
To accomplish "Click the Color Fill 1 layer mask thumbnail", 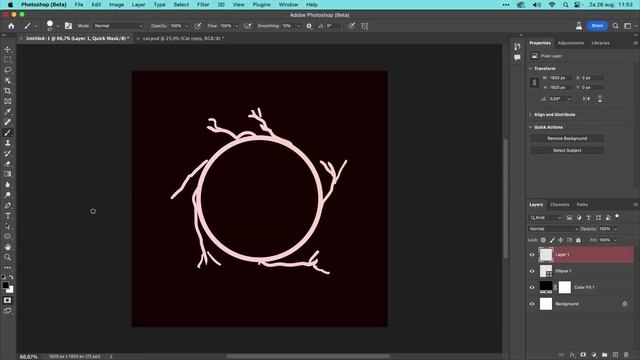I will 564,287.
